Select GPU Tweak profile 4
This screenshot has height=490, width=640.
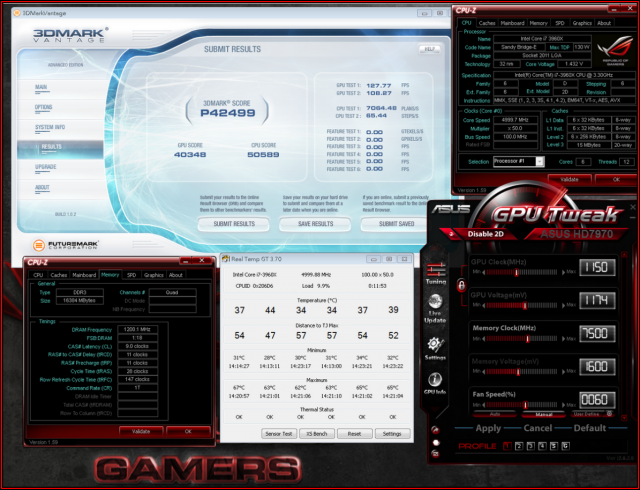click(x=542, y=446)
